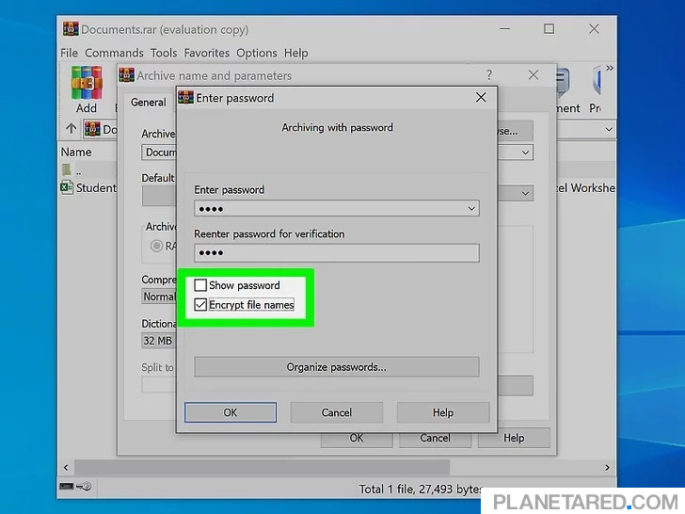This screenshot has width=685, height=514.
Task: Uncheck Encrypt file names checkbox
Action: pyautogui.click(x=201, y=305)
